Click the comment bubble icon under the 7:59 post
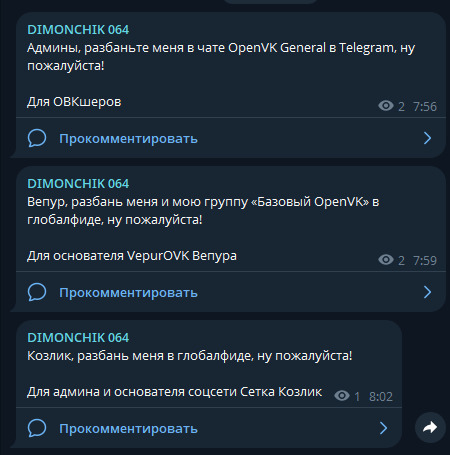 tap(37, 292)
